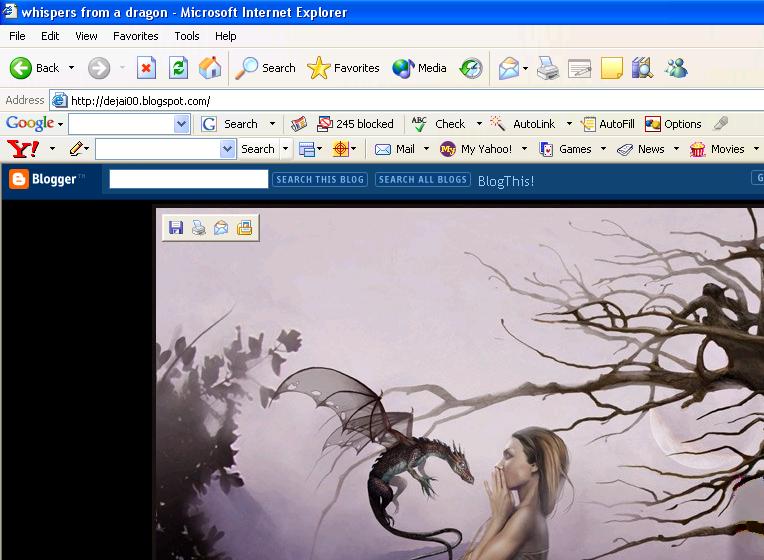Expand the Mail toolbar icon dropdown arrow
The width and height of the screenshot is (764, 560).
coord(525,68)
